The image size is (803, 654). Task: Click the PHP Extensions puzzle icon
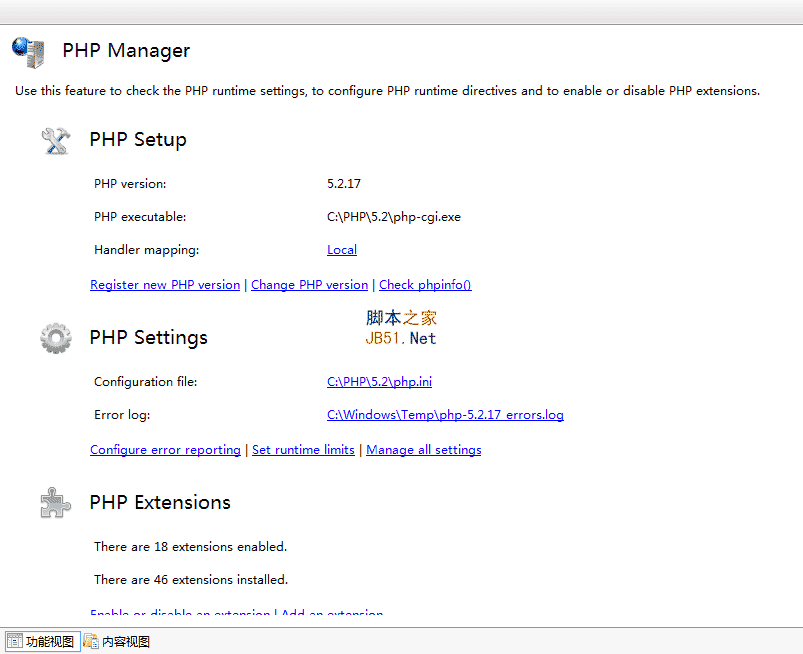[x=56, y=502]
